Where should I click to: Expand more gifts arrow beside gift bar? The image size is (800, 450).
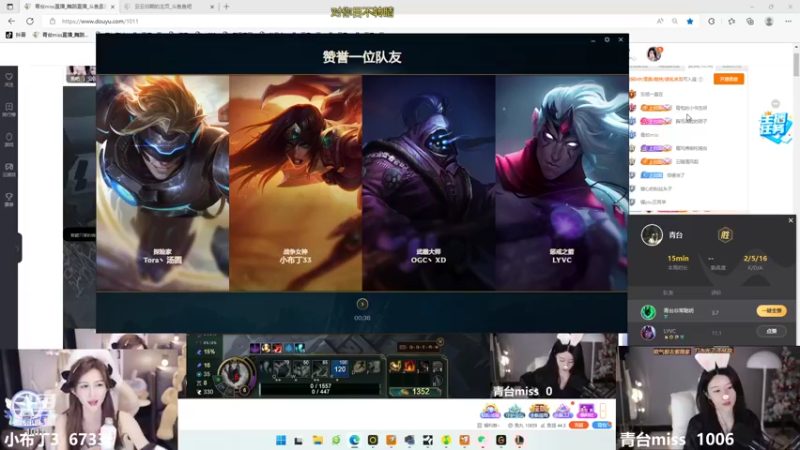point(603,410)
